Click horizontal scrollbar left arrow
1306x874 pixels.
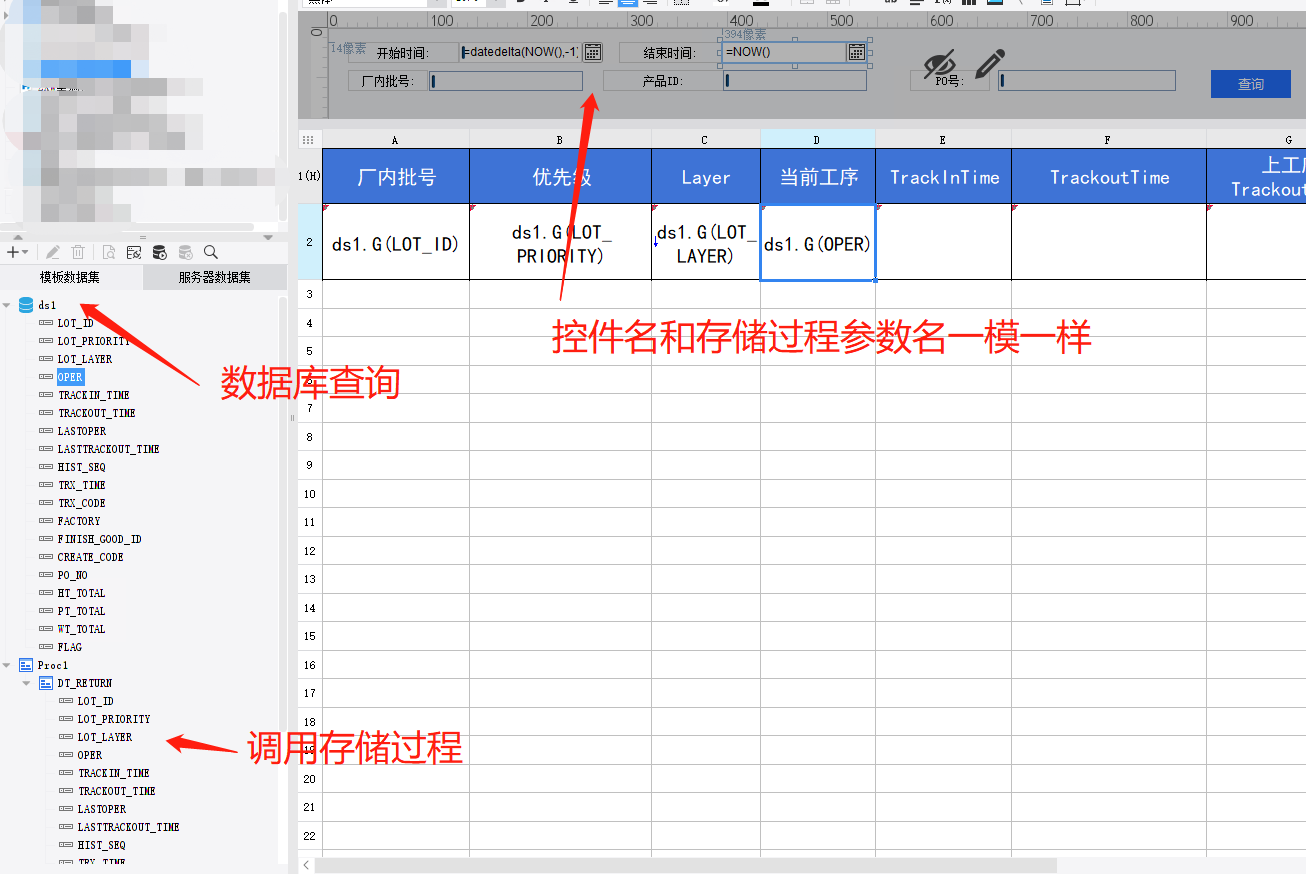click(306, 865)
